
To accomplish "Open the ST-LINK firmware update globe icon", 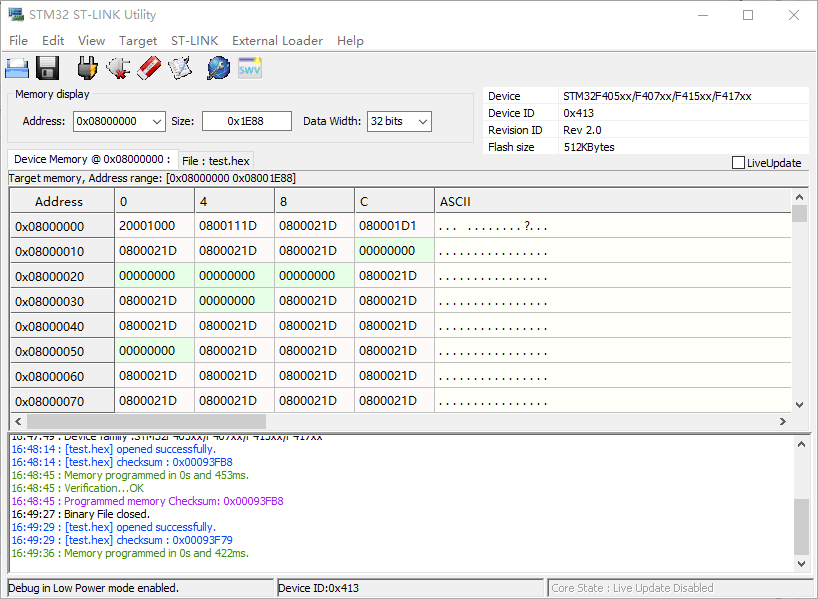I will 219,68.
